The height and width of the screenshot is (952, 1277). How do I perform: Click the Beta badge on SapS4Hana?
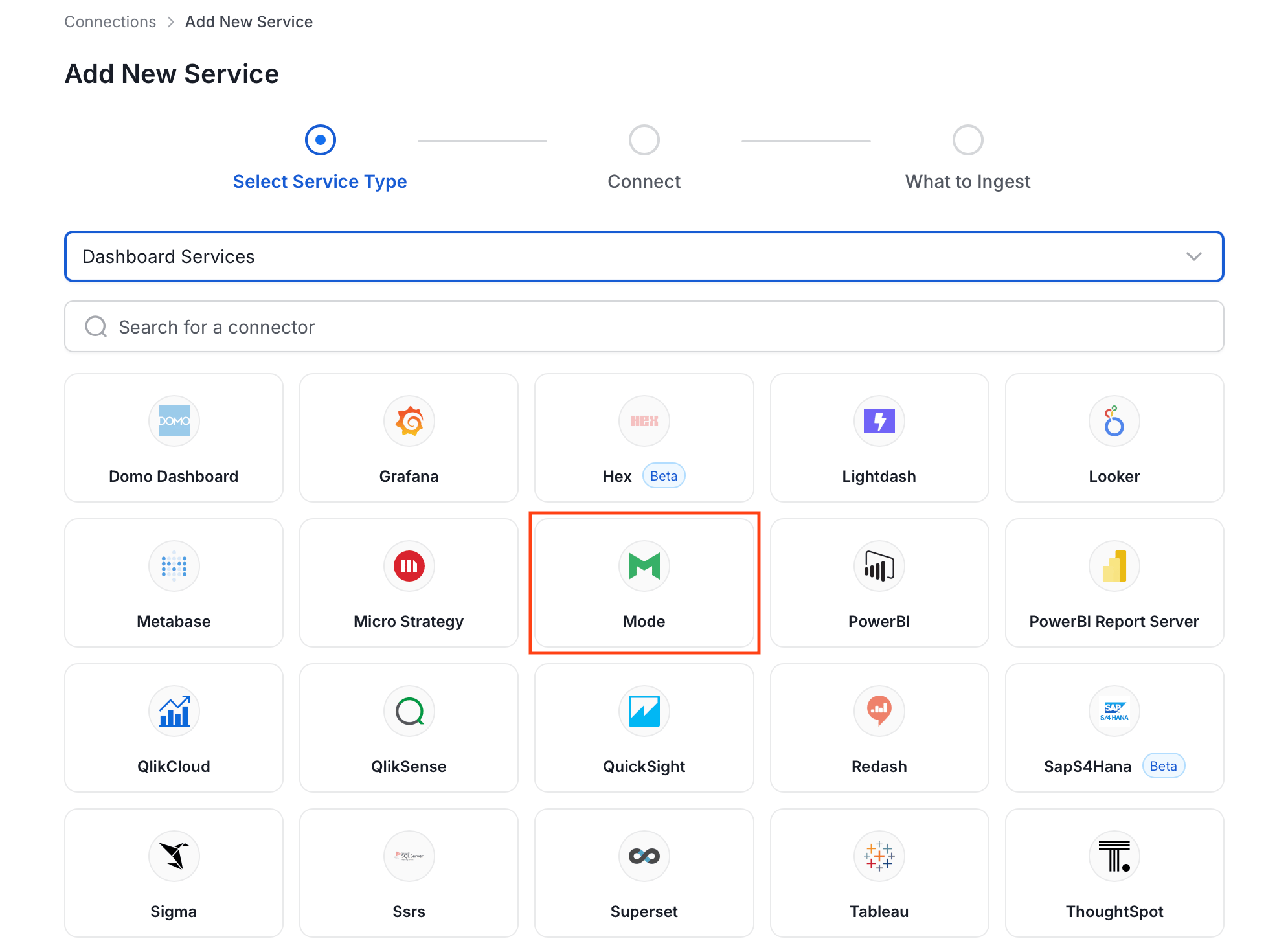point(1163,766)
